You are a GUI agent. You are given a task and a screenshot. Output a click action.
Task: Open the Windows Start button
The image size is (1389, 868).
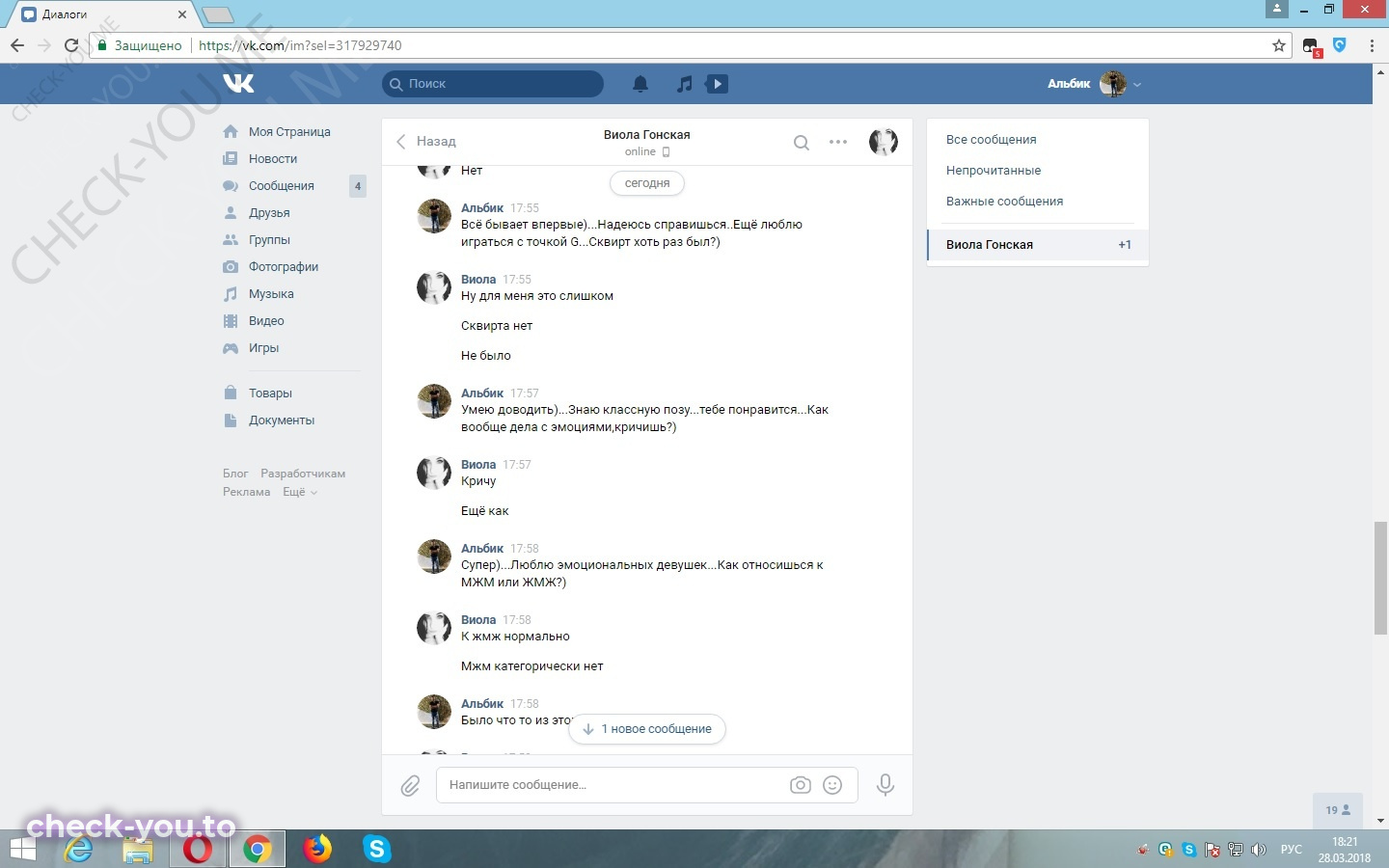(x=21, y=849)
